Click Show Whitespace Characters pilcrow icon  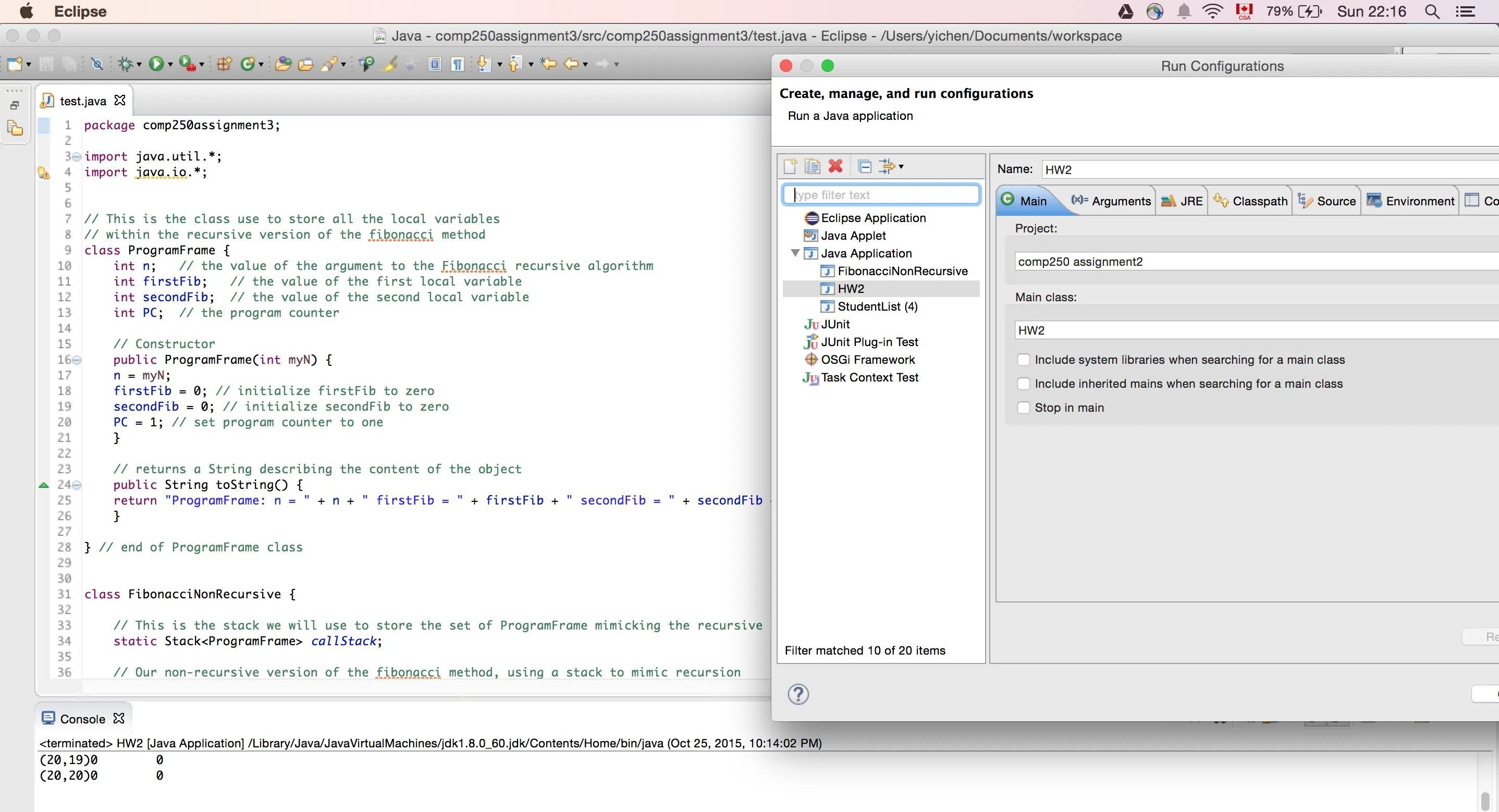[x=458, y=64]
